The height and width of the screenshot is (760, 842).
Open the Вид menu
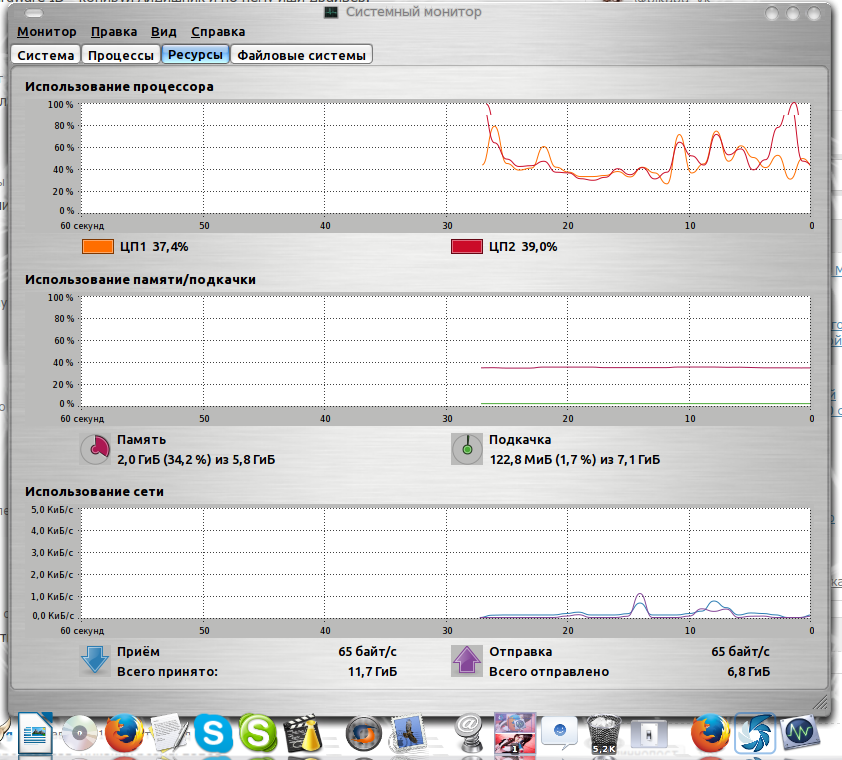click(x=164, y=32)
